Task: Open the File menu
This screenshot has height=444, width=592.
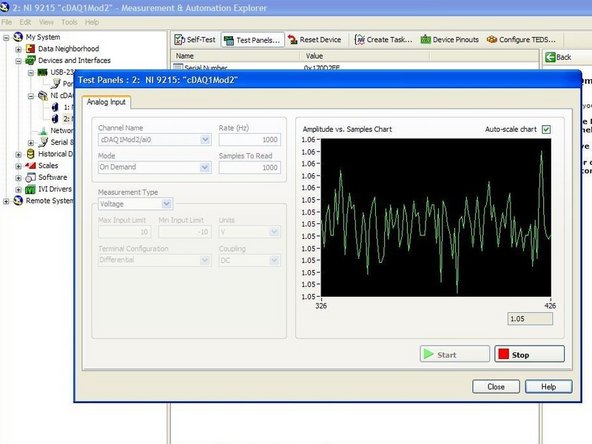Action: tap(7, 22)
